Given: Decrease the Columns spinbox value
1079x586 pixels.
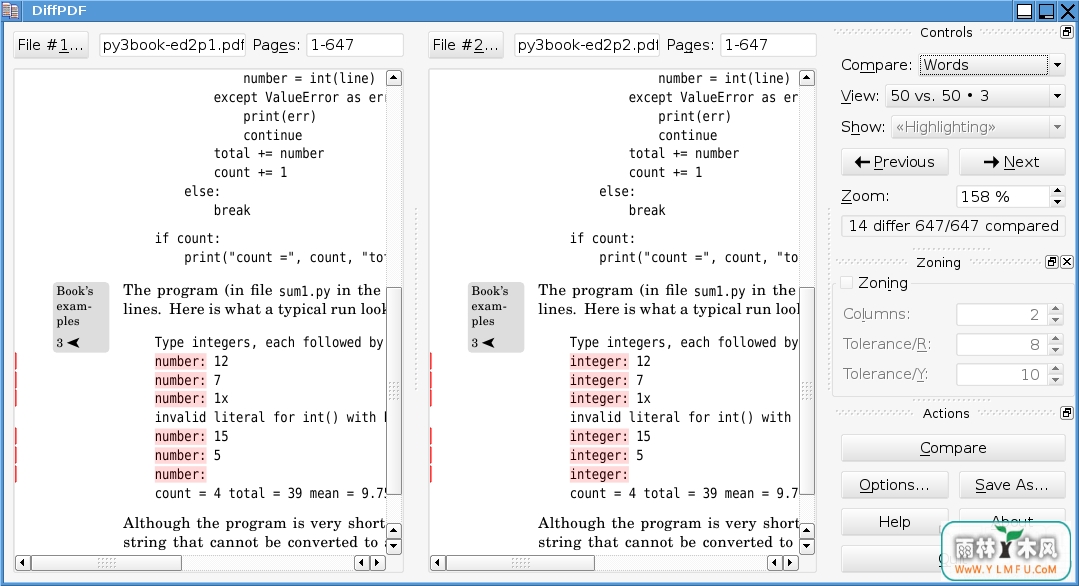Looking at the screenshot, I should coord(1056,319).
